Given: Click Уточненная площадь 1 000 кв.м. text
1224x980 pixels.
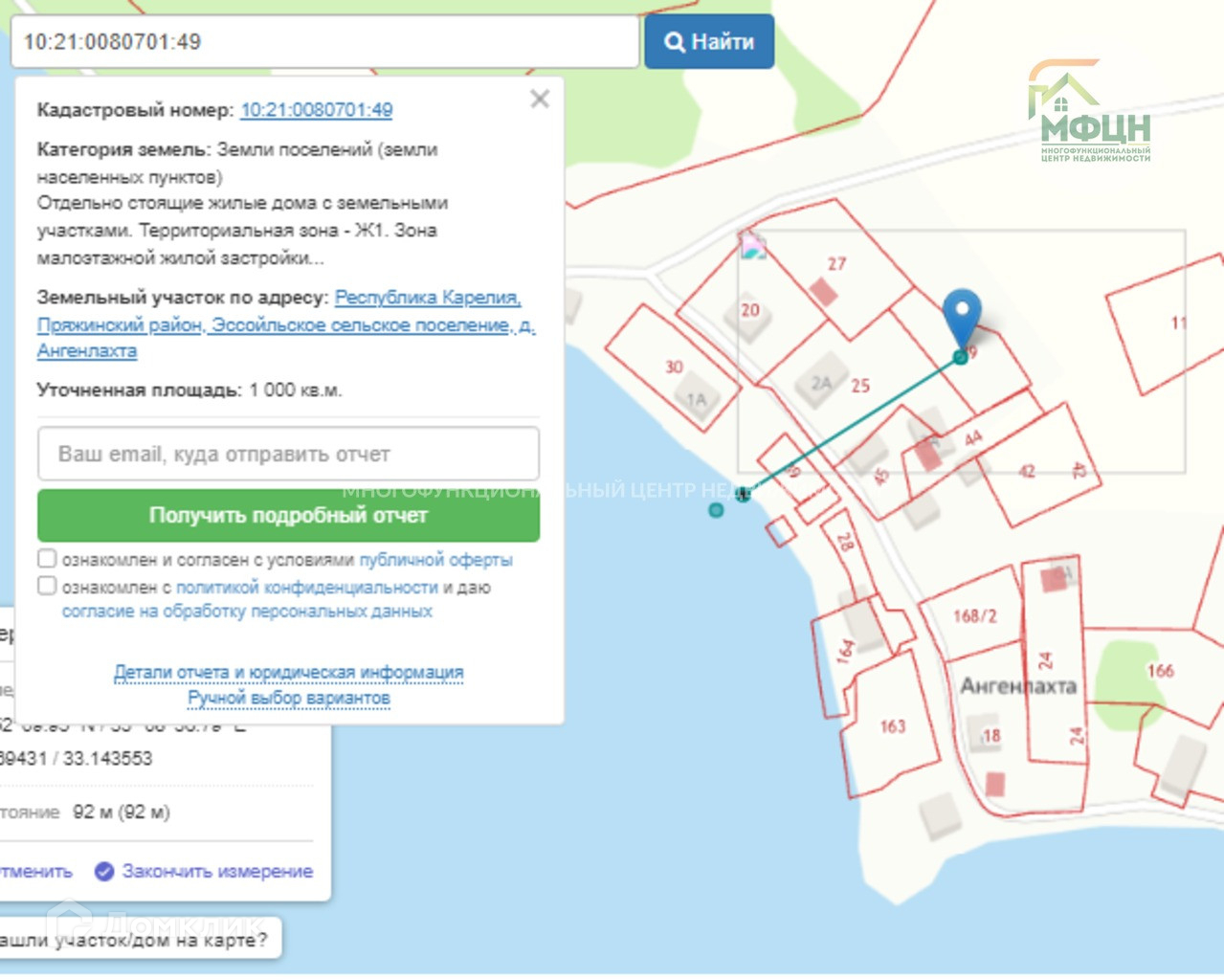Looking at the screenshot, I should 189,390.
